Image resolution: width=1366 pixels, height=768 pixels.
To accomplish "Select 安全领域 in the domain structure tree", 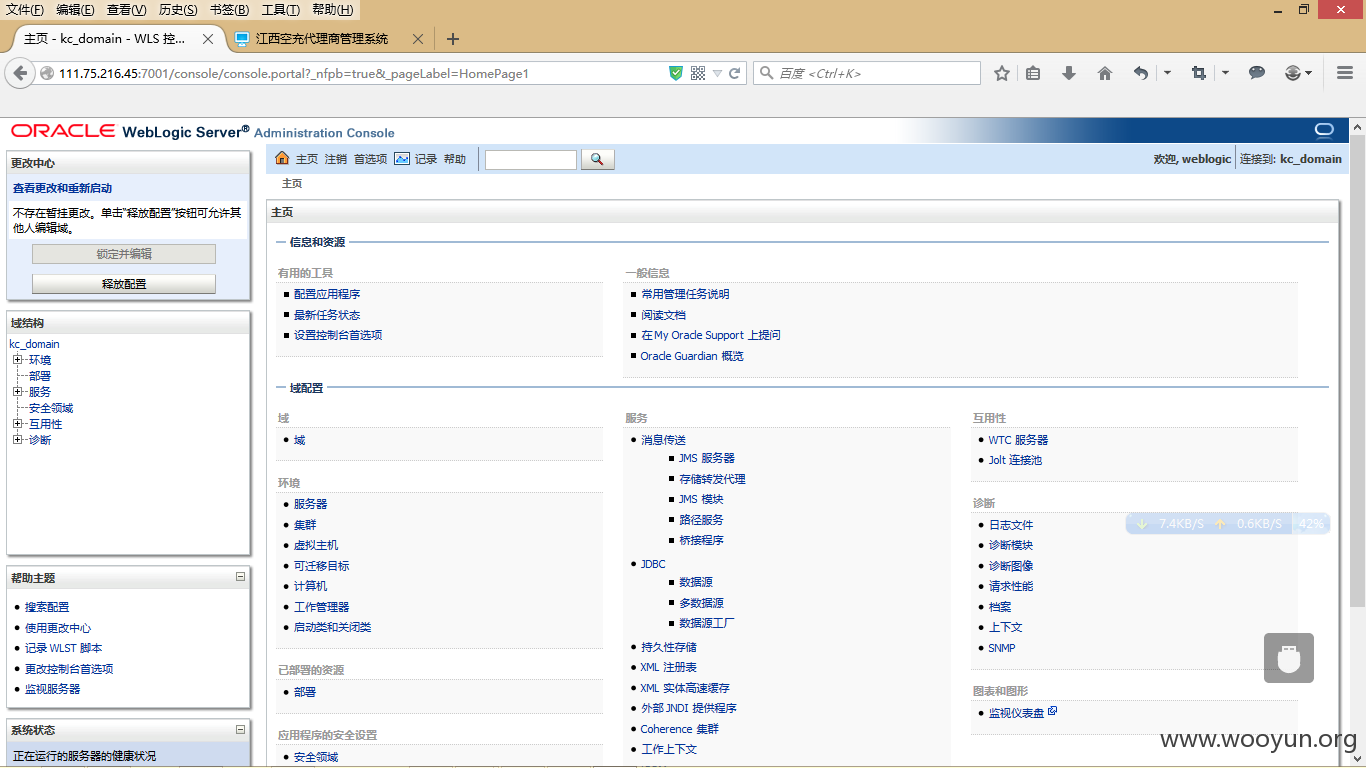I will (x=51, y=408).
